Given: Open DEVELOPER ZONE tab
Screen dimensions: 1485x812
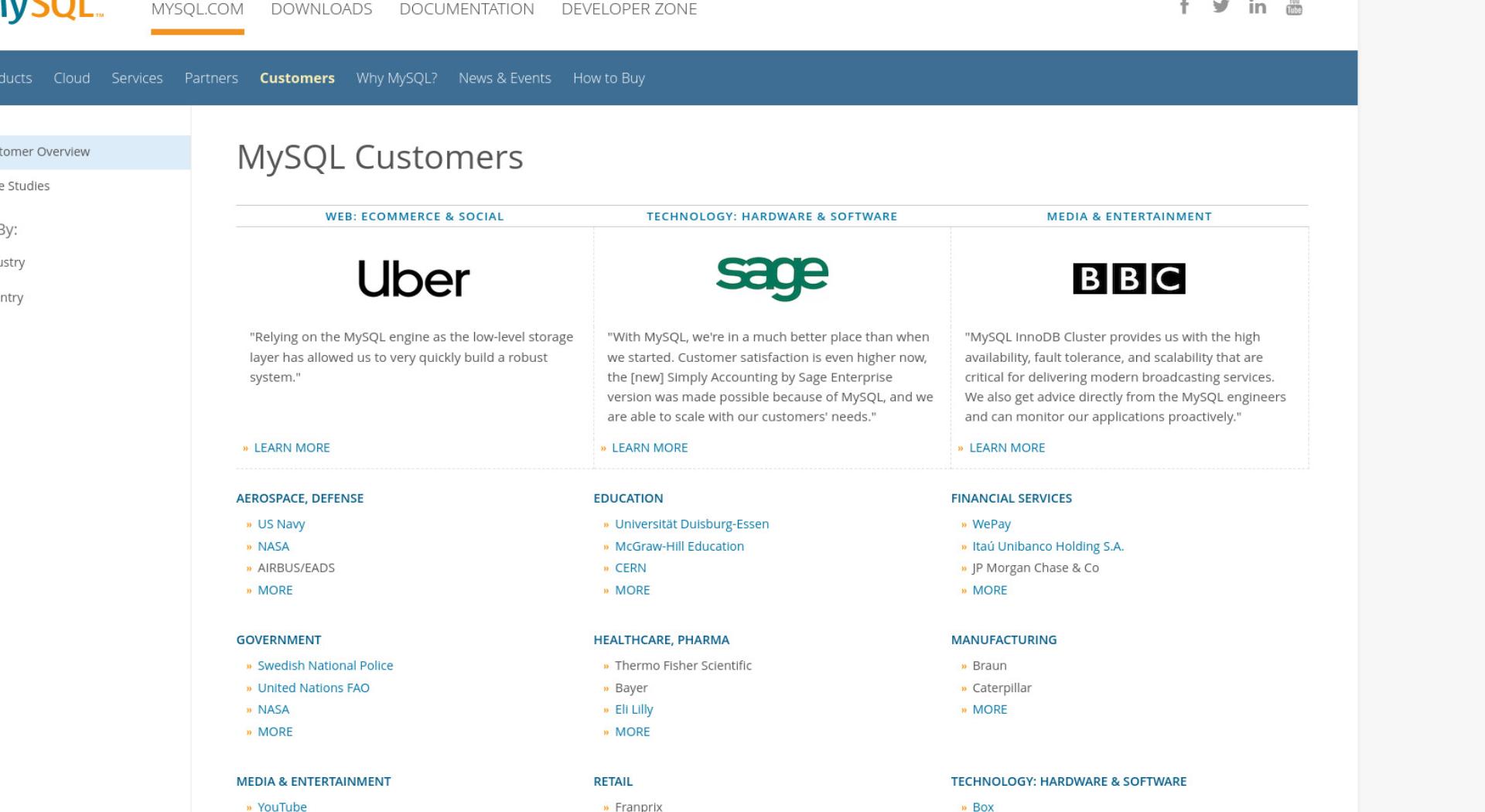Looking at the screenshot, I should click(629, 9).
